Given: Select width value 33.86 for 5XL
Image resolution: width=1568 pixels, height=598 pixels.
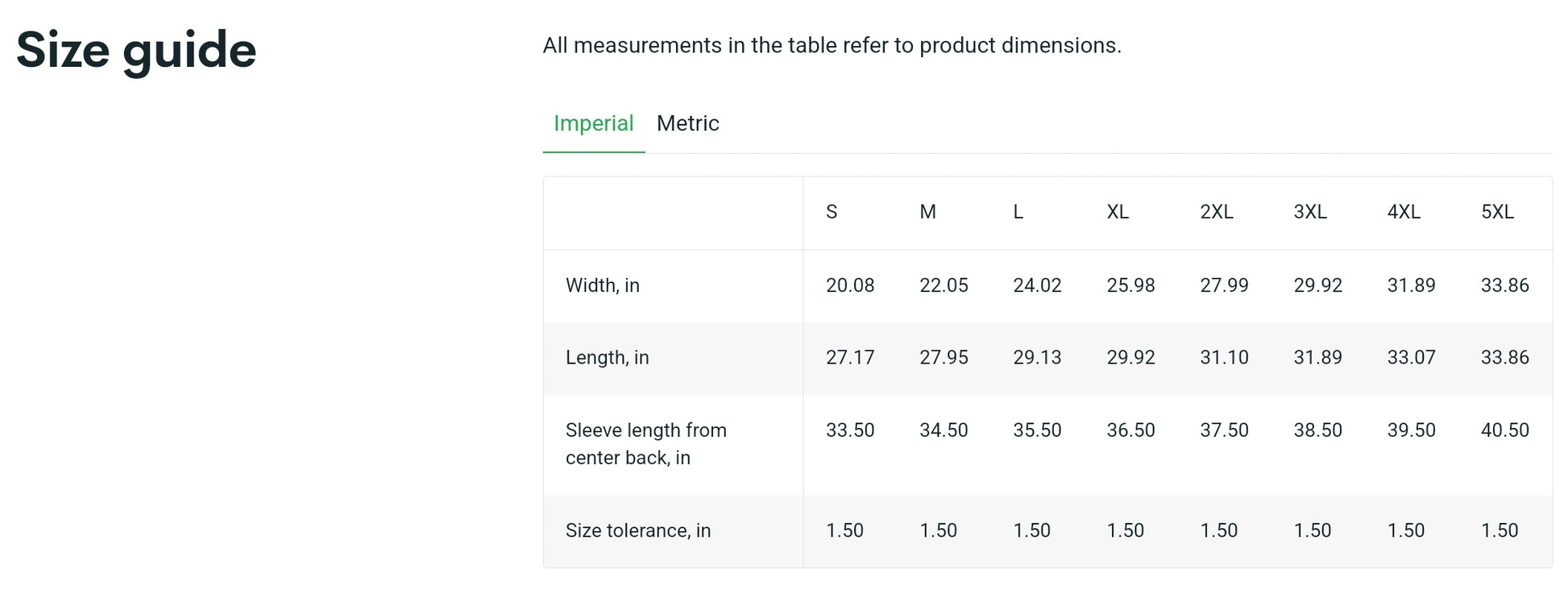Looking at the screenshot, I should (1504, 285).
